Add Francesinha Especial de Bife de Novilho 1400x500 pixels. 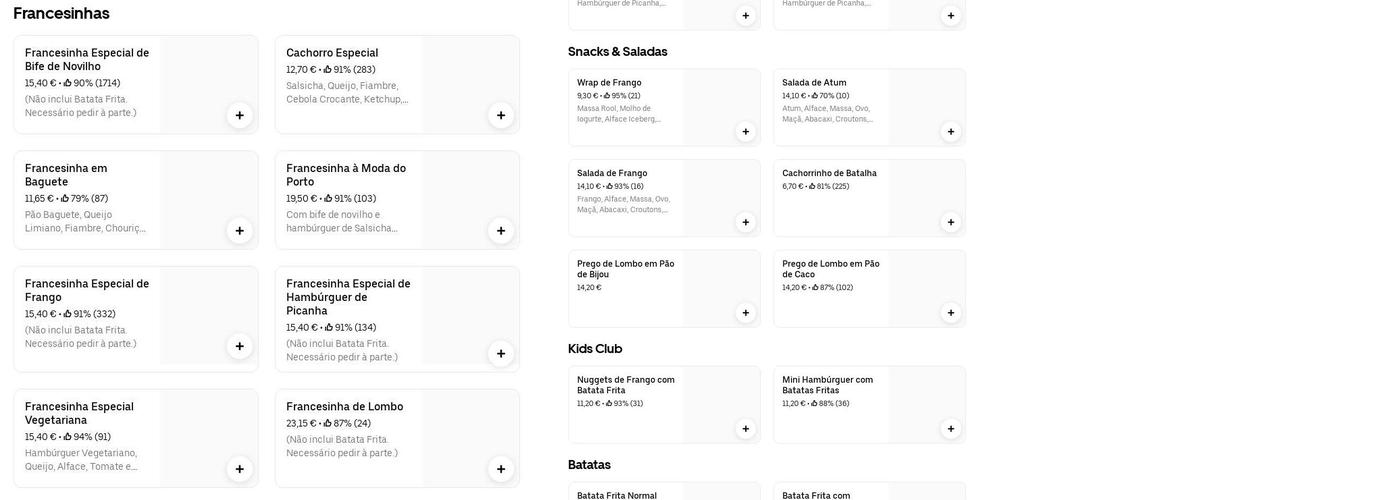point(239,115)
